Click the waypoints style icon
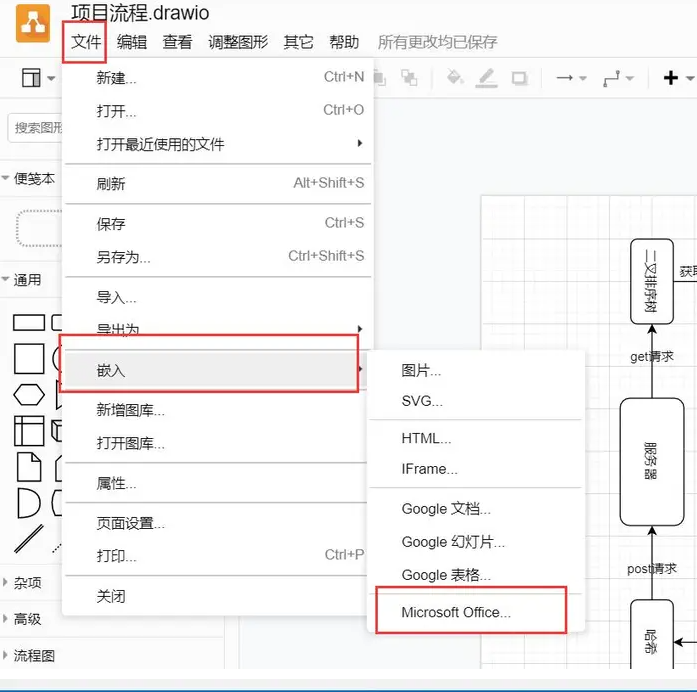Viewport: 697px width, 692px height. coord(611,79)
